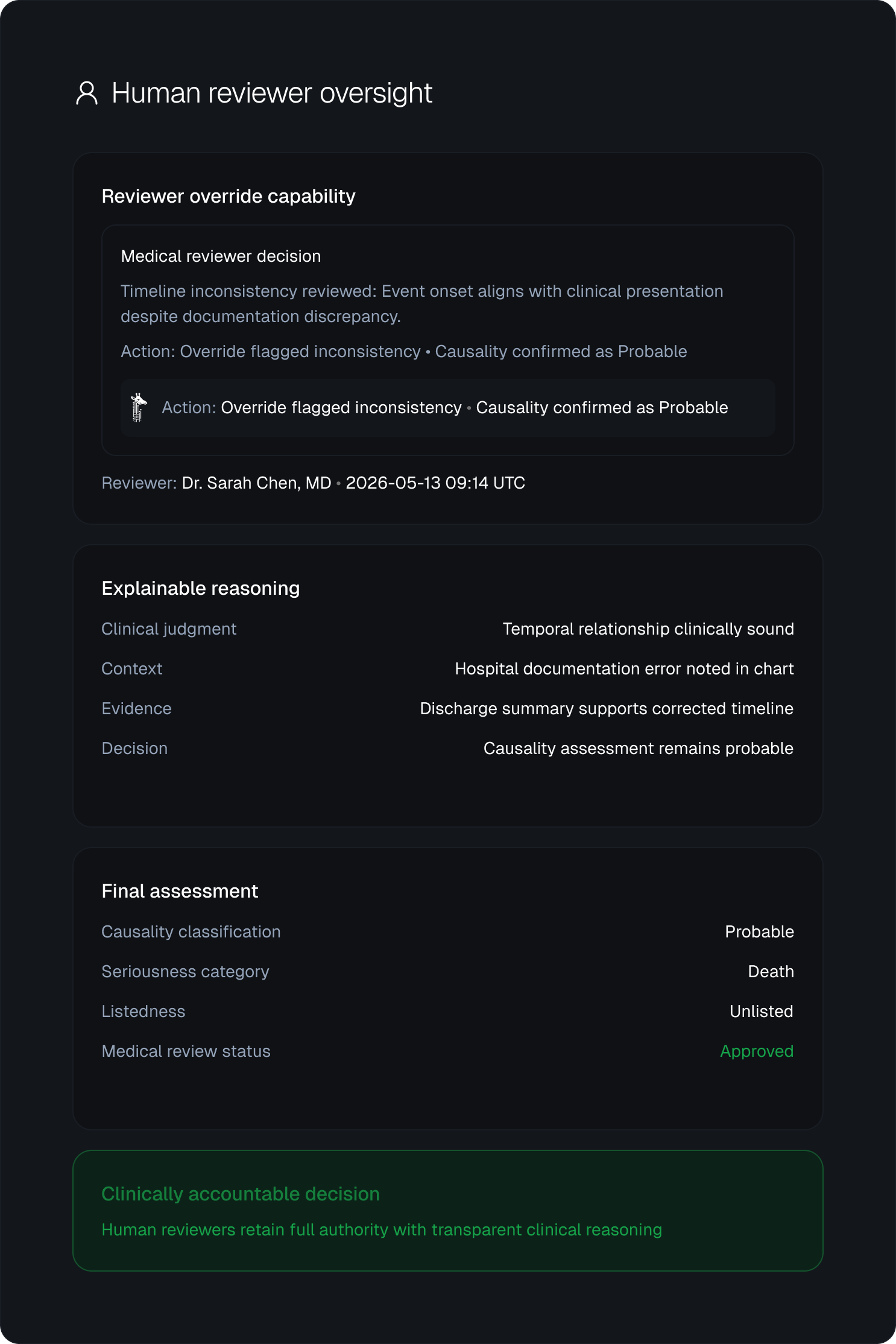Image resolution: width=896 pixels, height=1344 pixels.
Task: Select Hospital documentation error noted in chart
Action: pyautogui.click(x=624, y=669)
